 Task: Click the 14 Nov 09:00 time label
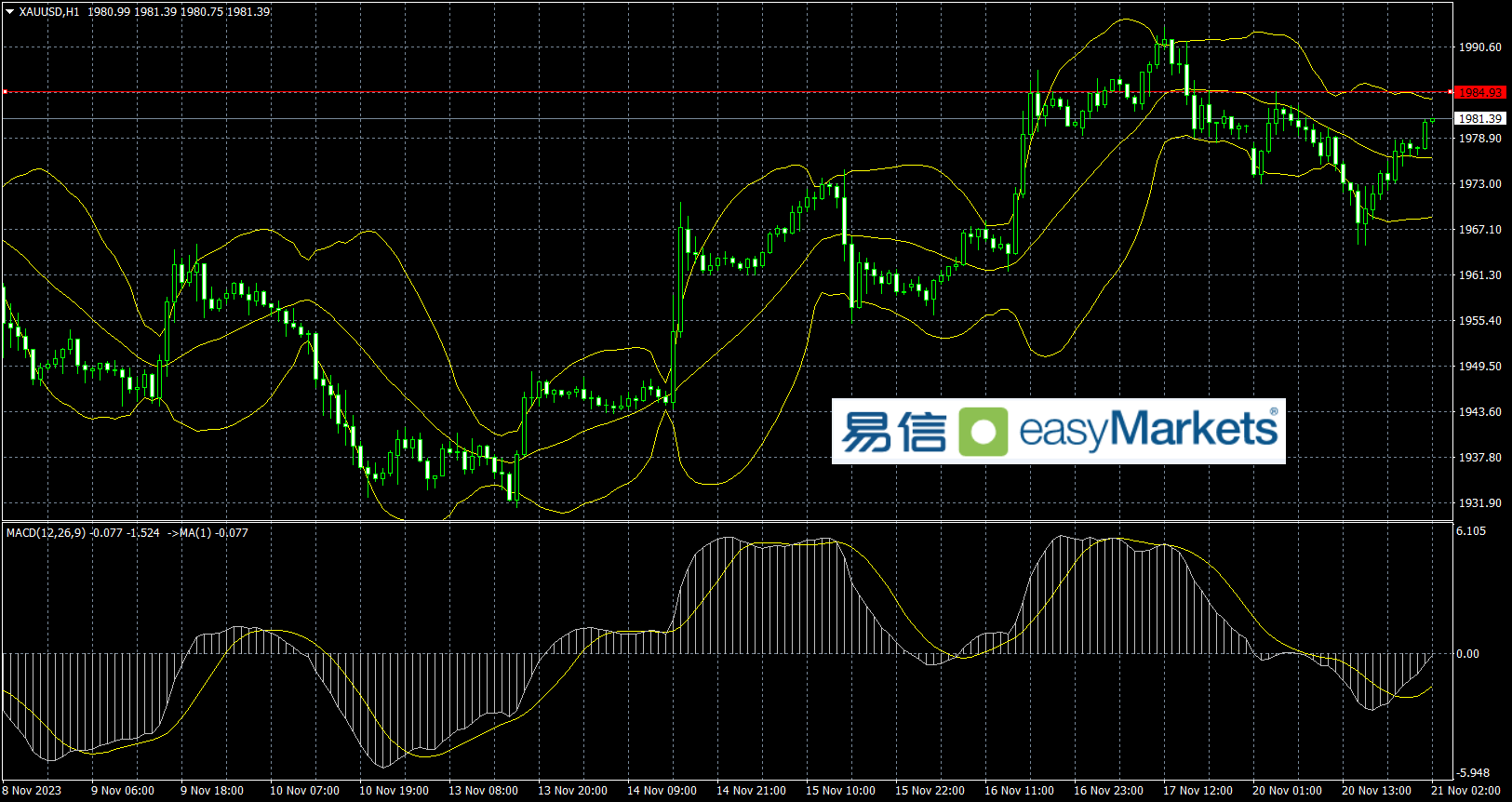662,791
